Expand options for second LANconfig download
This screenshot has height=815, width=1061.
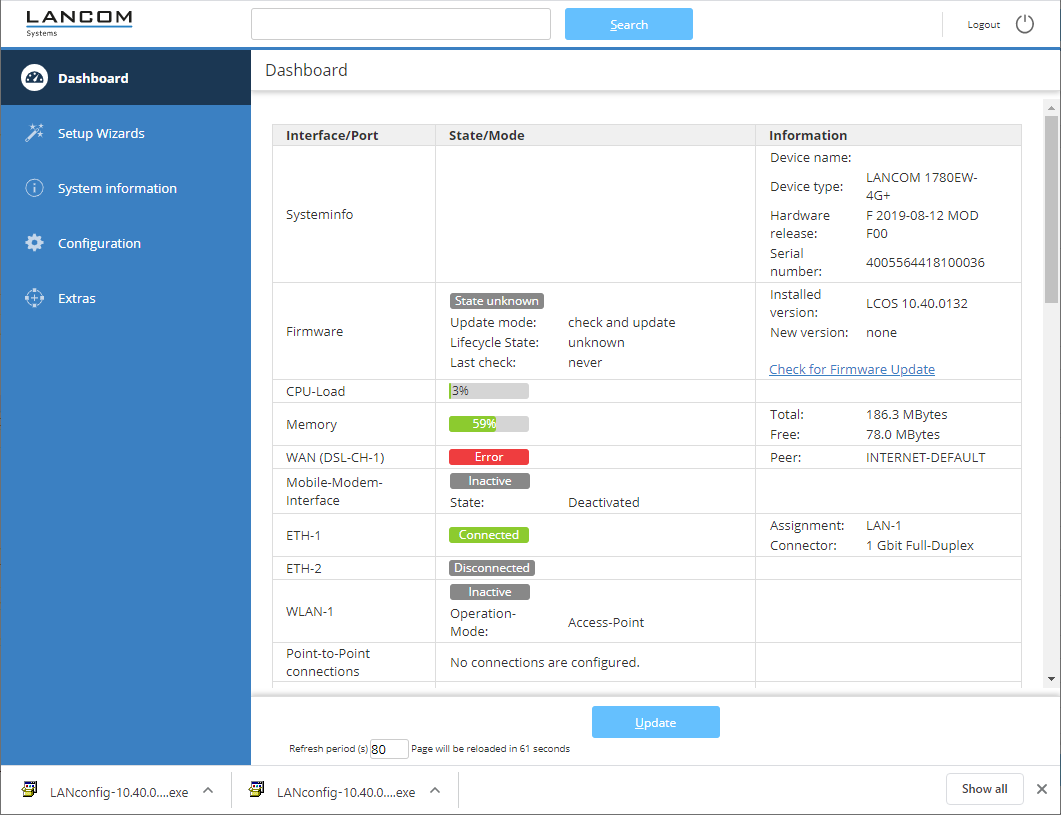point(435,790)
